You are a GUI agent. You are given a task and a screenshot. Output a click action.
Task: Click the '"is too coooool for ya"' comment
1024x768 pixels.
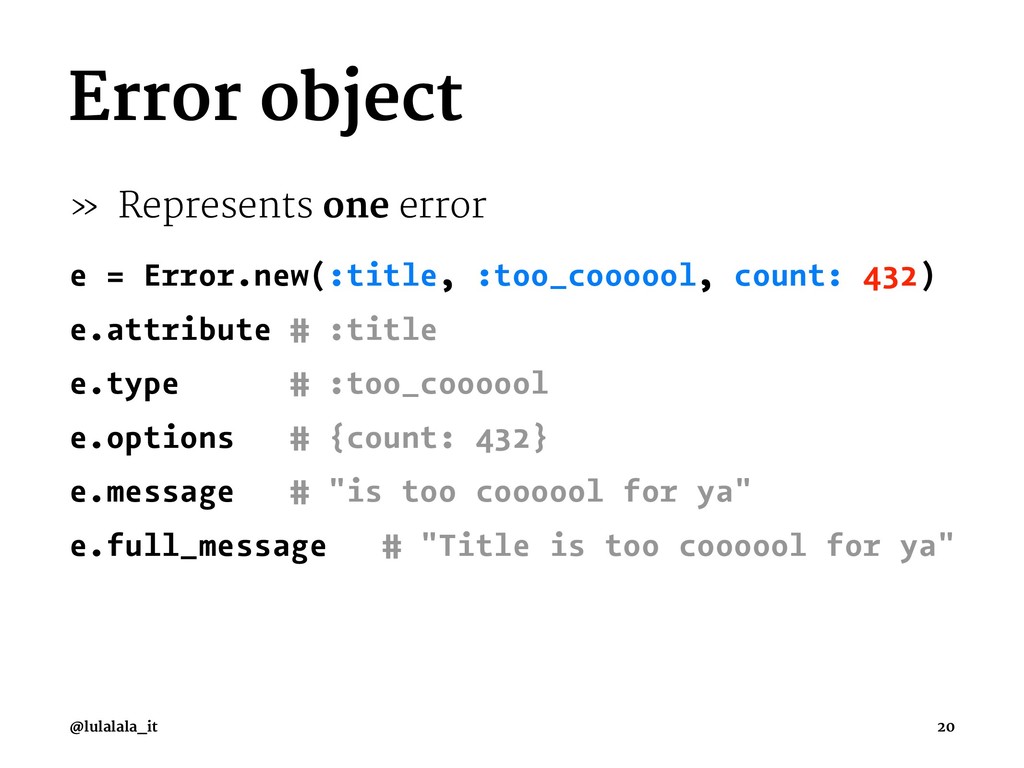[540, 491]
